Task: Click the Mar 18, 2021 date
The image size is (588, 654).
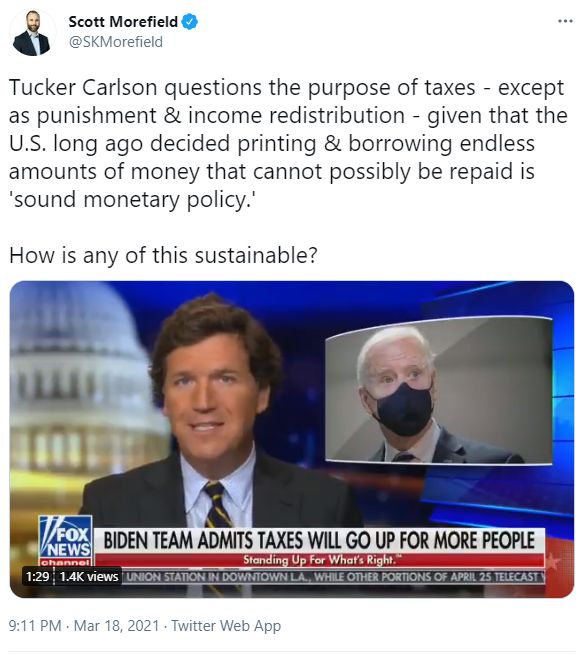Action: click(x=116, y=626)
